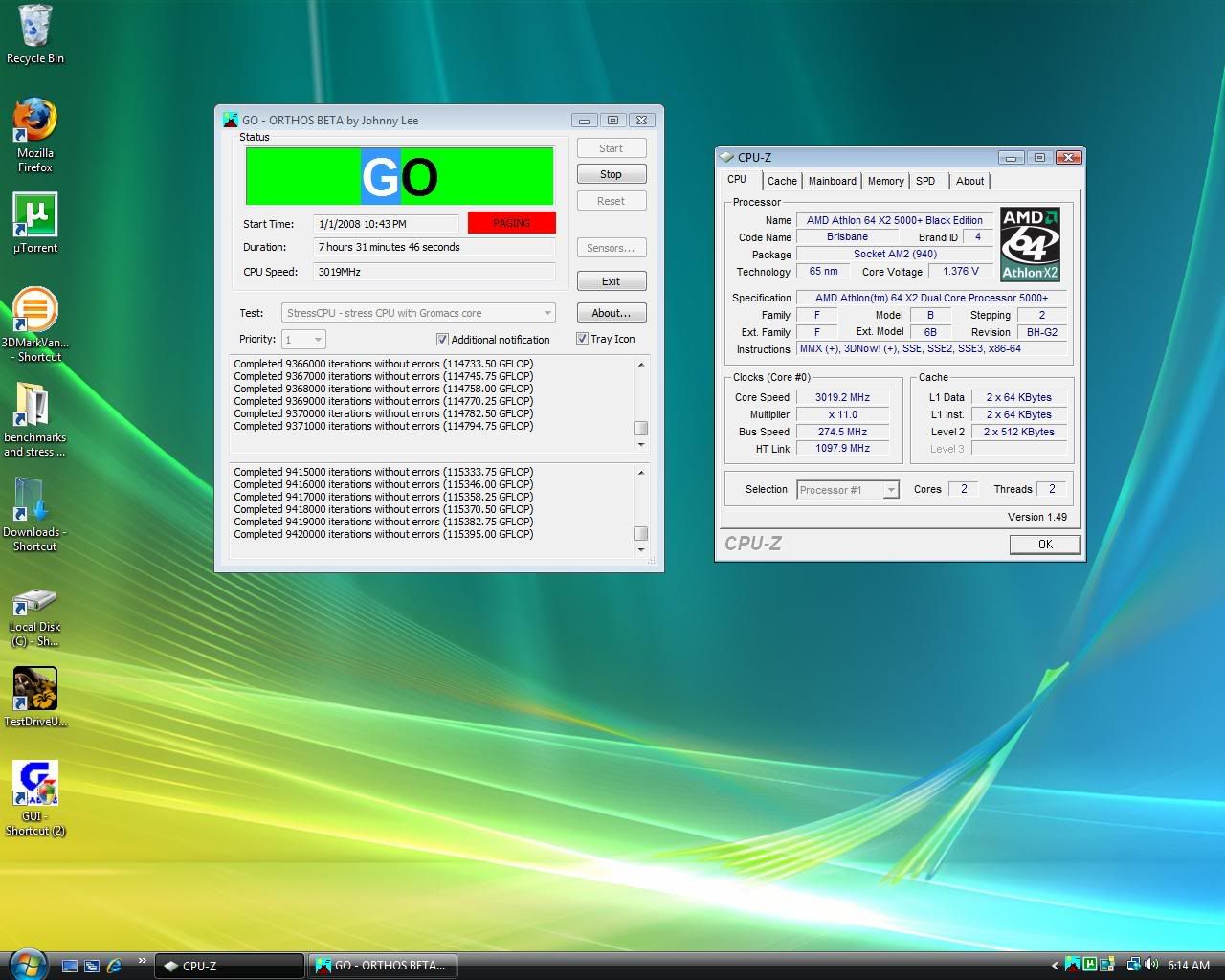Open the Recycle Bin desktop icon
1225x980 pixels.
(35, 34)
